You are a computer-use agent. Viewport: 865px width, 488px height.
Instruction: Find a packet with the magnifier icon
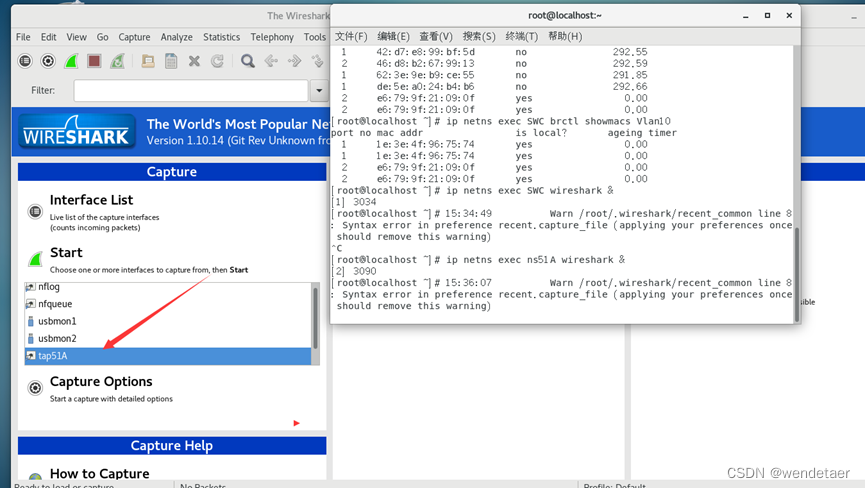pos(248,61)
